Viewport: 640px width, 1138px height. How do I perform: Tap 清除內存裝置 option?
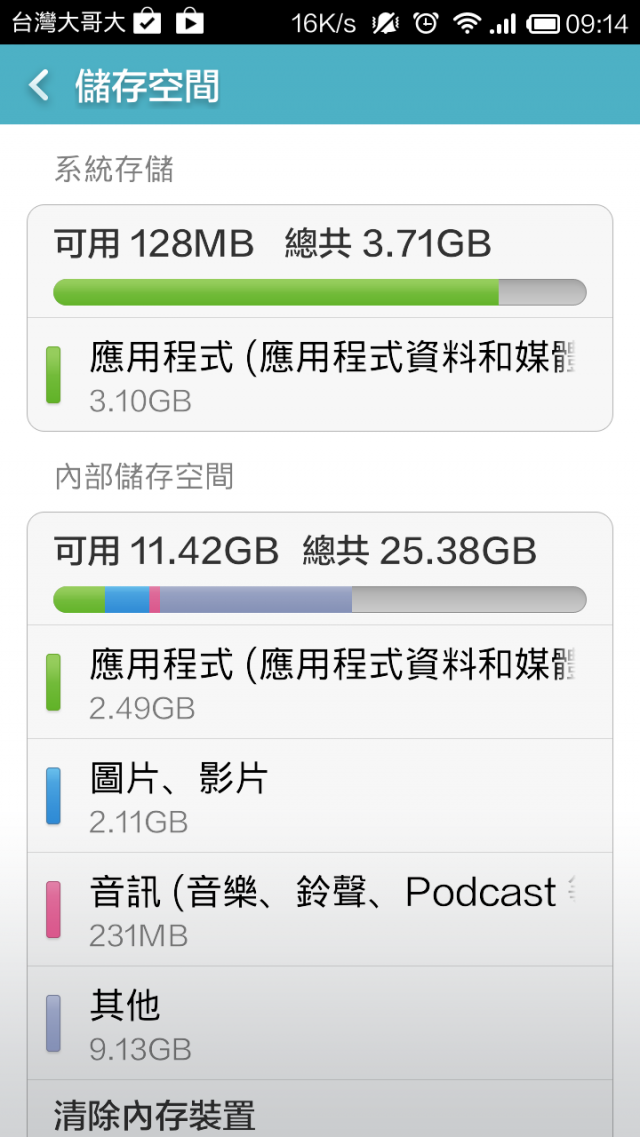155,1115
